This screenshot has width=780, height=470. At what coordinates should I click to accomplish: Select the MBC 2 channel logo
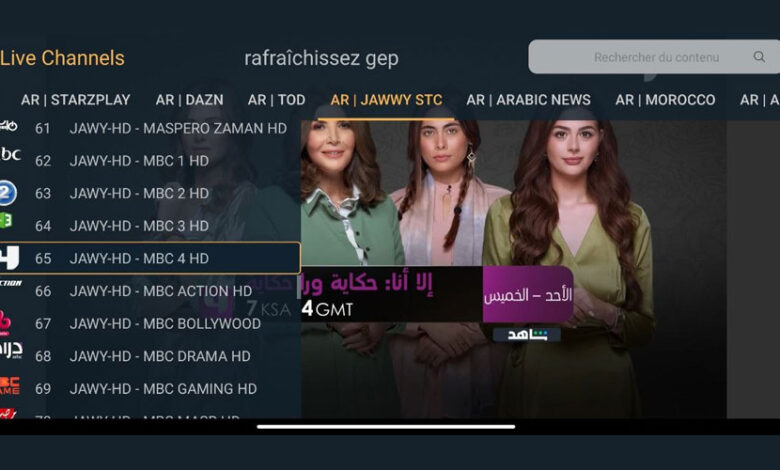tap(7, 193)
